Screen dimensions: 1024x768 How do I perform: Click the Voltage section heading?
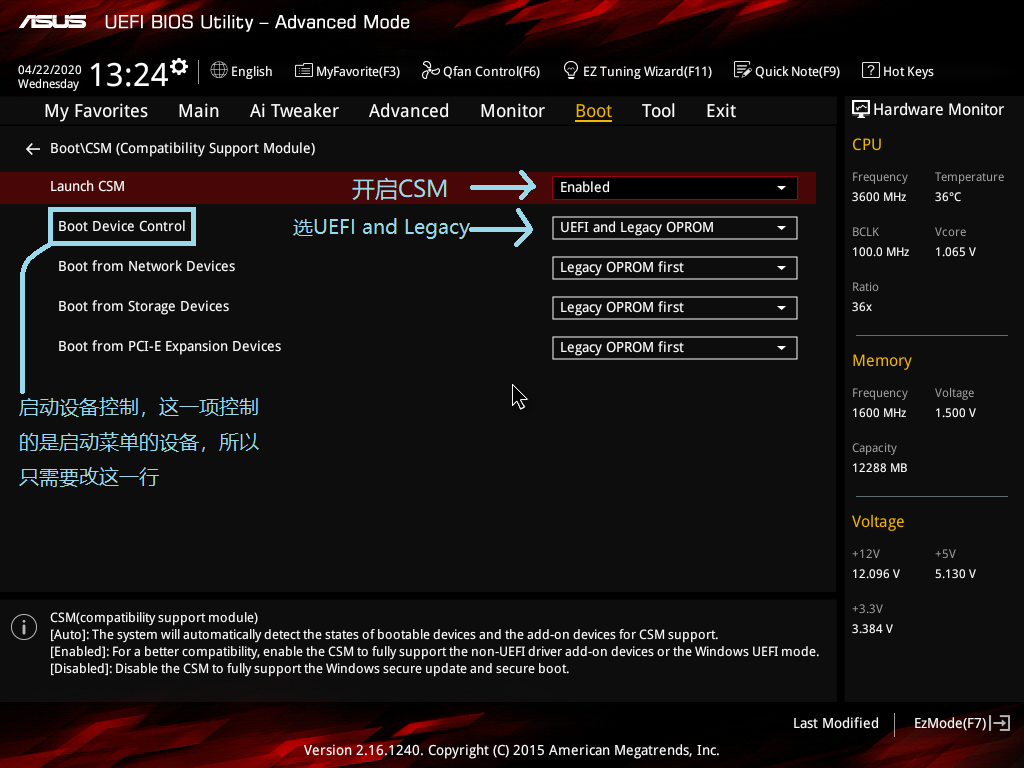[878, 522]
